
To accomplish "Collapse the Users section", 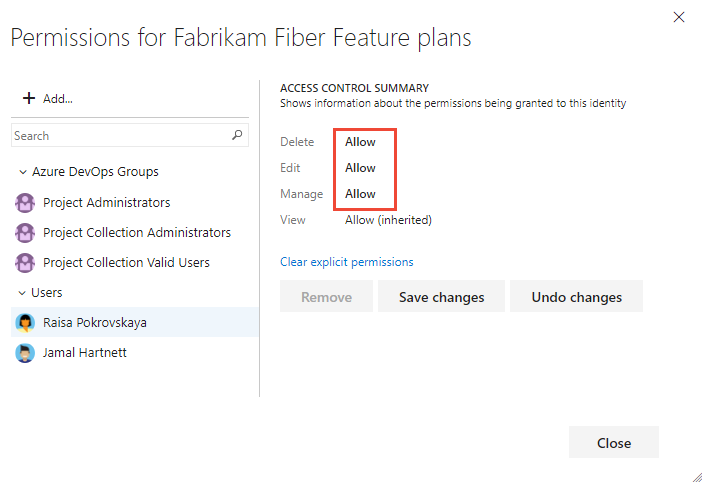I will pos(22,293).
